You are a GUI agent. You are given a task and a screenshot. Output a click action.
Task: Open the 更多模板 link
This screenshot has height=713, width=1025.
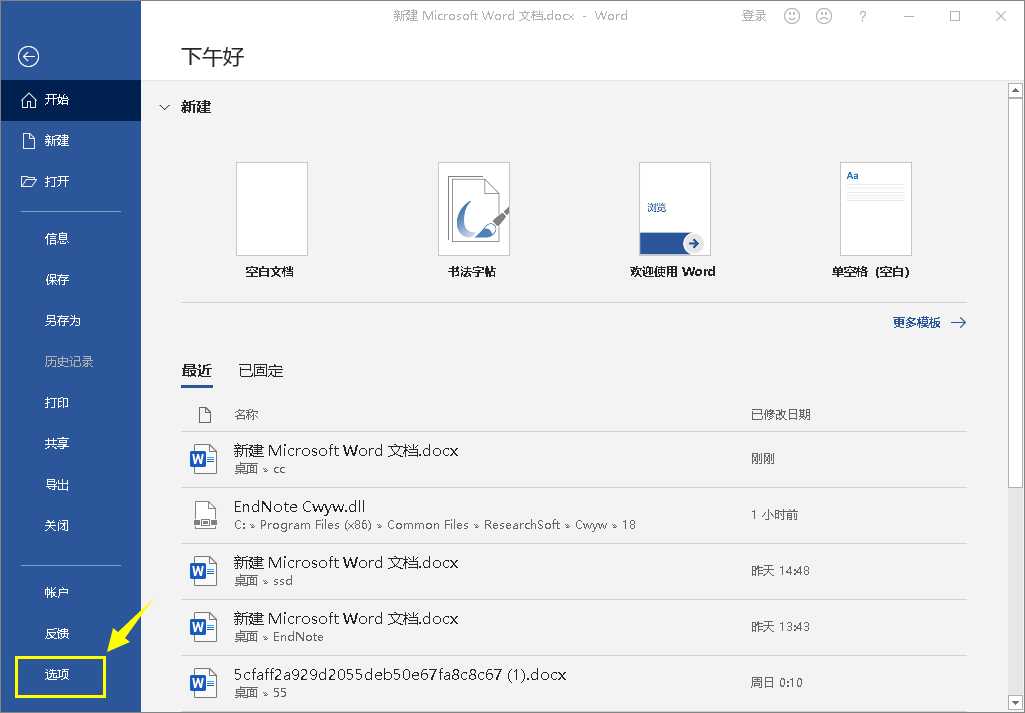(916, 322)
